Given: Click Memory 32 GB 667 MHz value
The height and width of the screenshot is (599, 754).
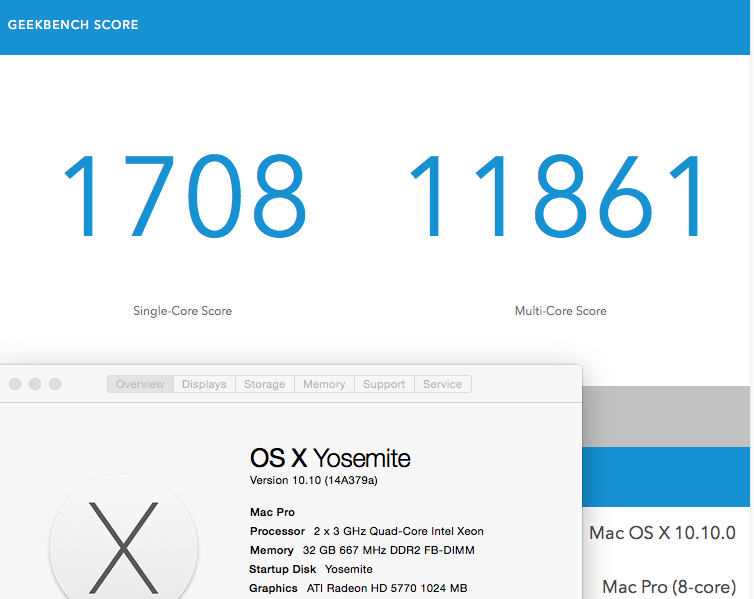Looking at the screenshot, I should pyautogui.click(x=389, y=550).
